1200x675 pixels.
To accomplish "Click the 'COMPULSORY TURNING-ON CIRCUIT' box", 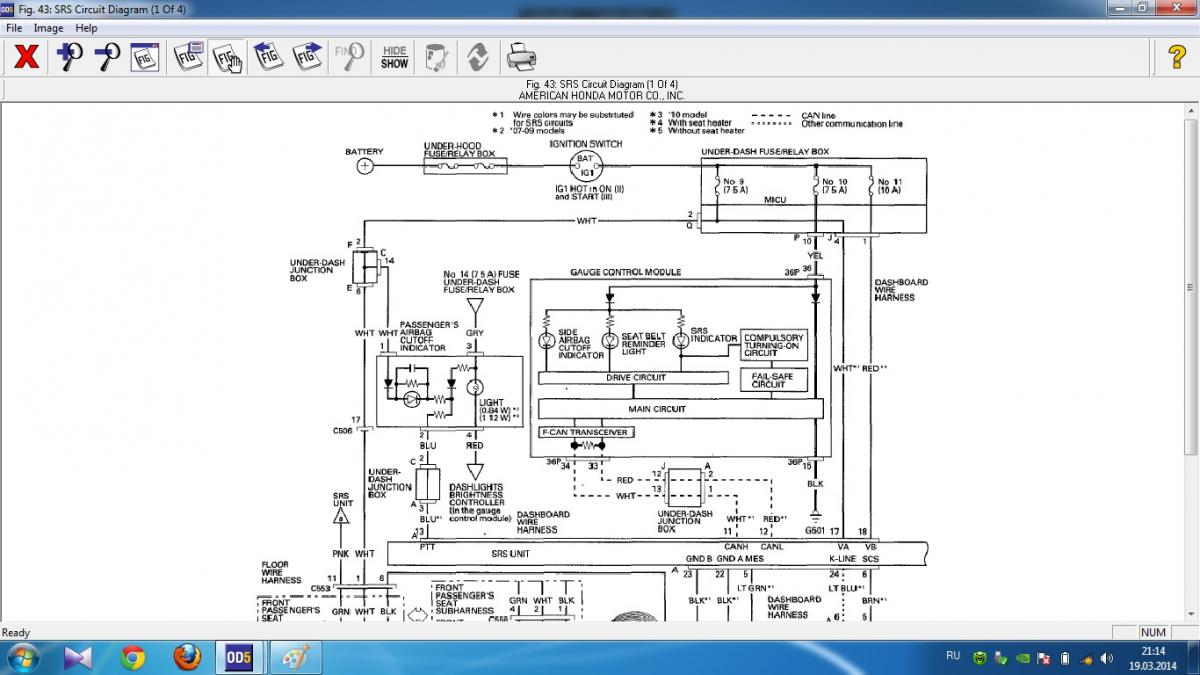I will (x=773, y=346).
